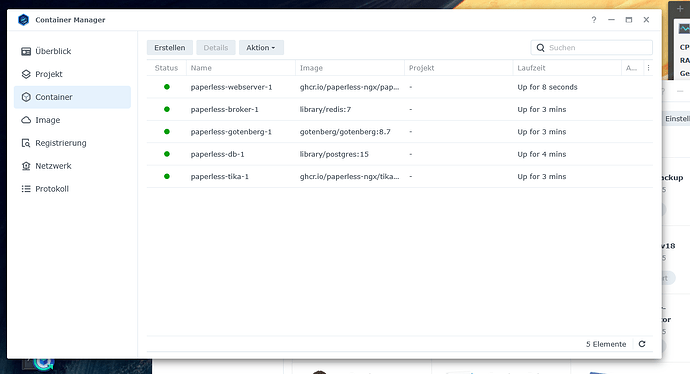
Task: Click the '5 Elemente' count text
Action: click(606, 344)
